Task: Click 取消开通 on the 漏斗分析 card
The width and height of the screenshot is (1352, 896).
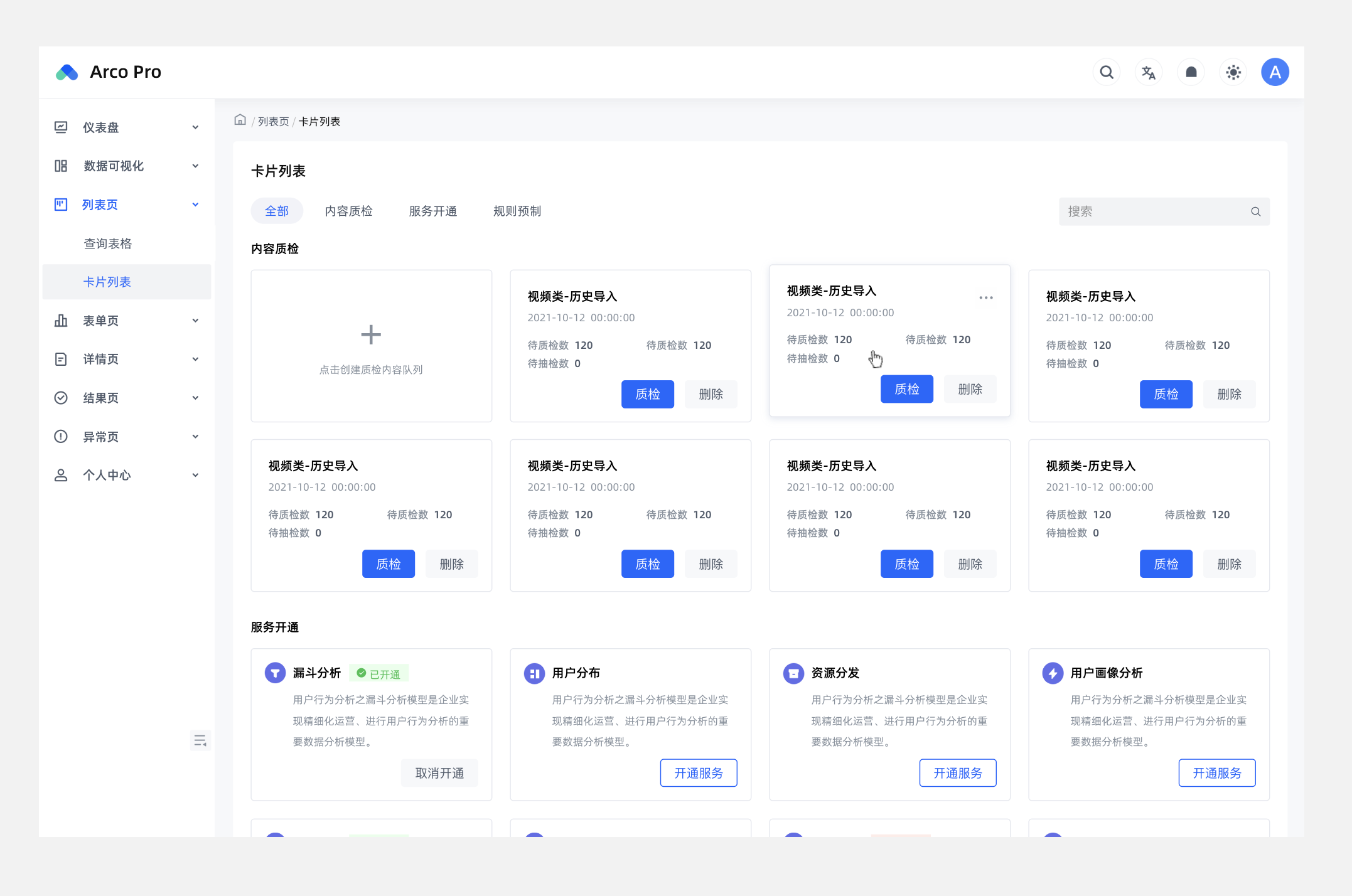Action: 439,773
